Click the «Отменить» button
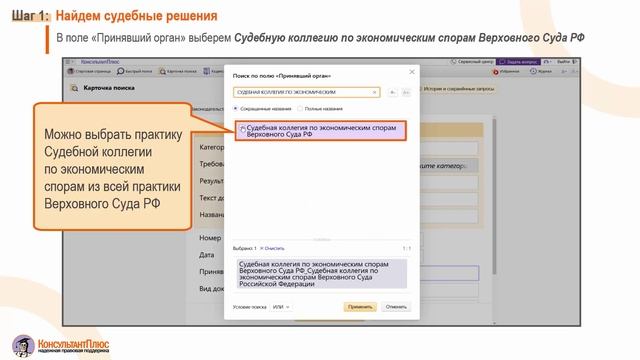Image resolution: width=640 pixels, height=360 pixels. pyautogui.click(x=396, y=307)
